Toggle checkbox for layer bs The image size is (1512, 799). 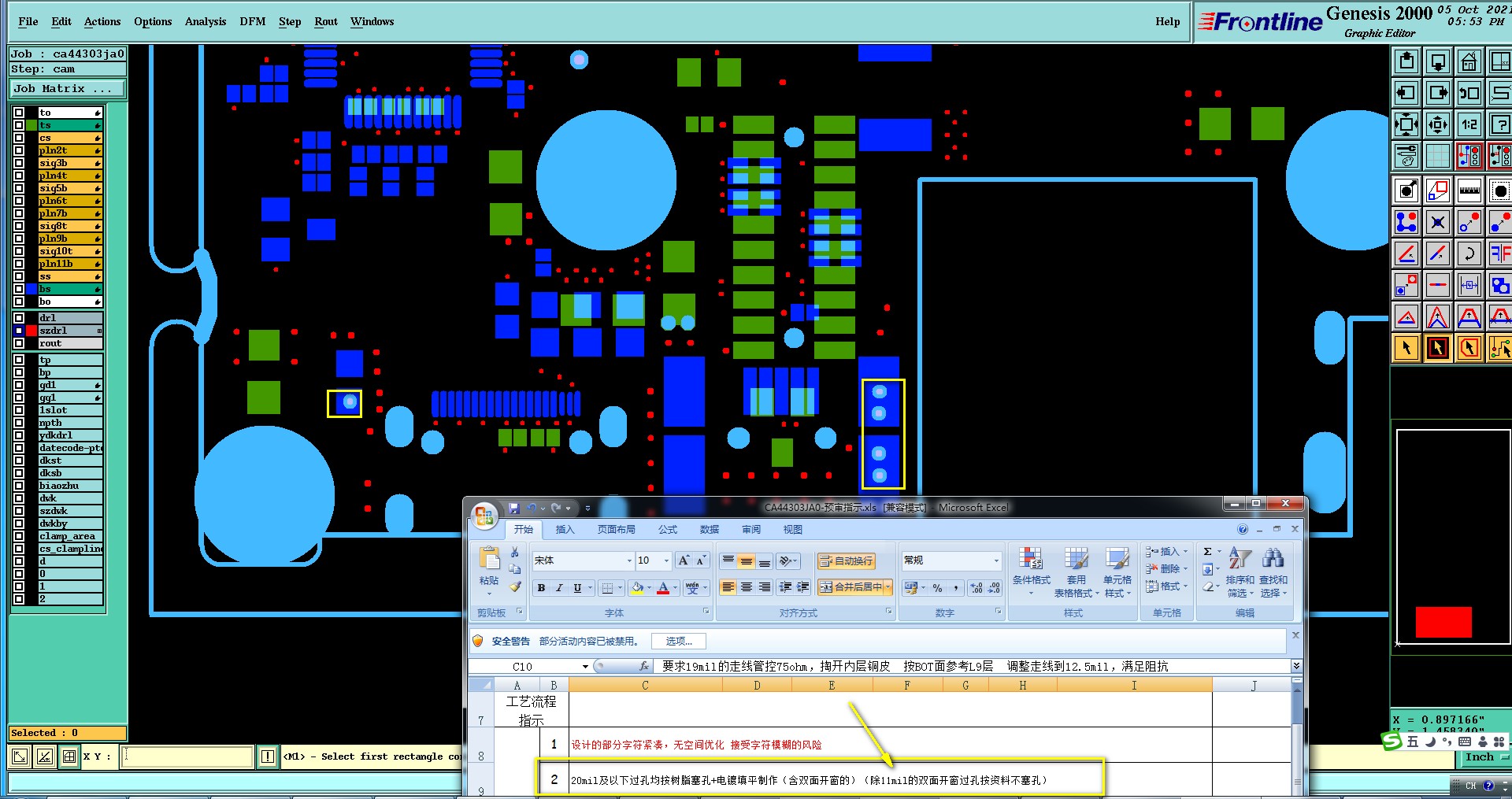19,289
